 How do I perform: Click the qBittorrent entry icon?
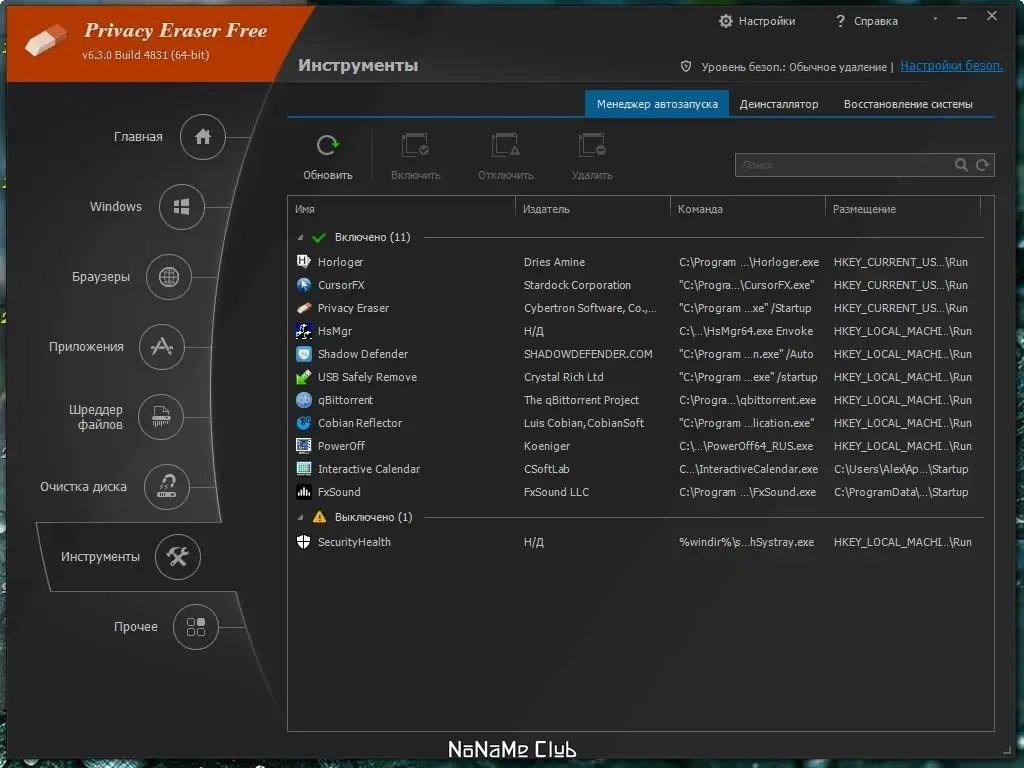(x=304, y=400)
